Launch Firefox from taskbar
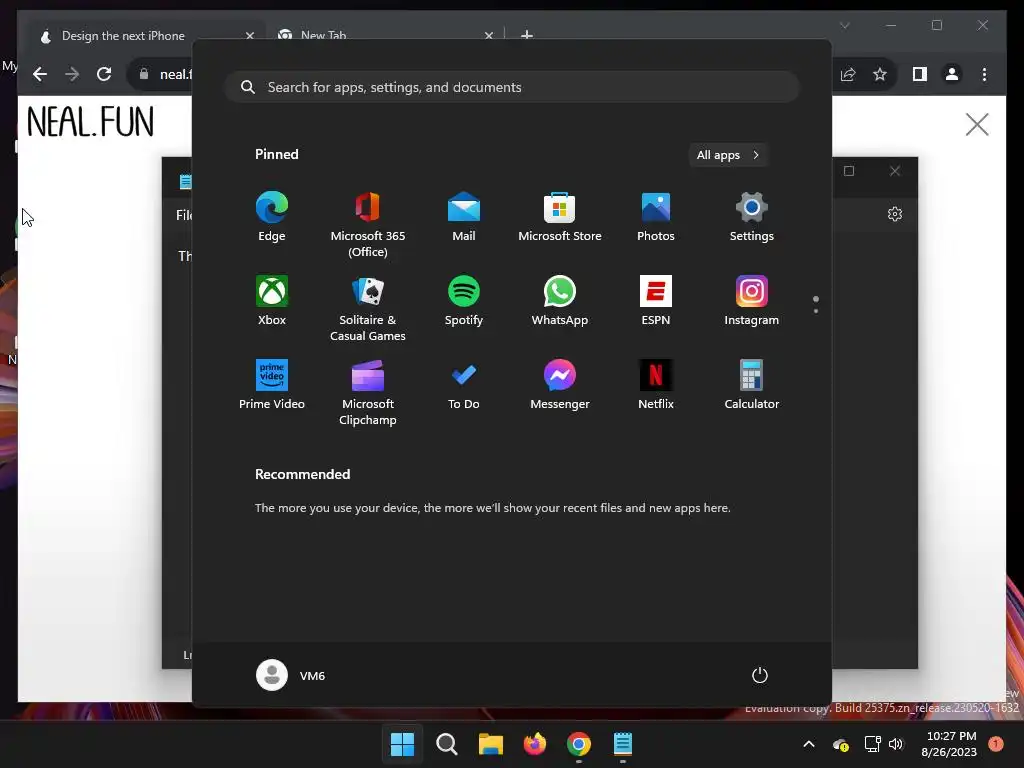The image size is (1024, 768). pos(535,744)
